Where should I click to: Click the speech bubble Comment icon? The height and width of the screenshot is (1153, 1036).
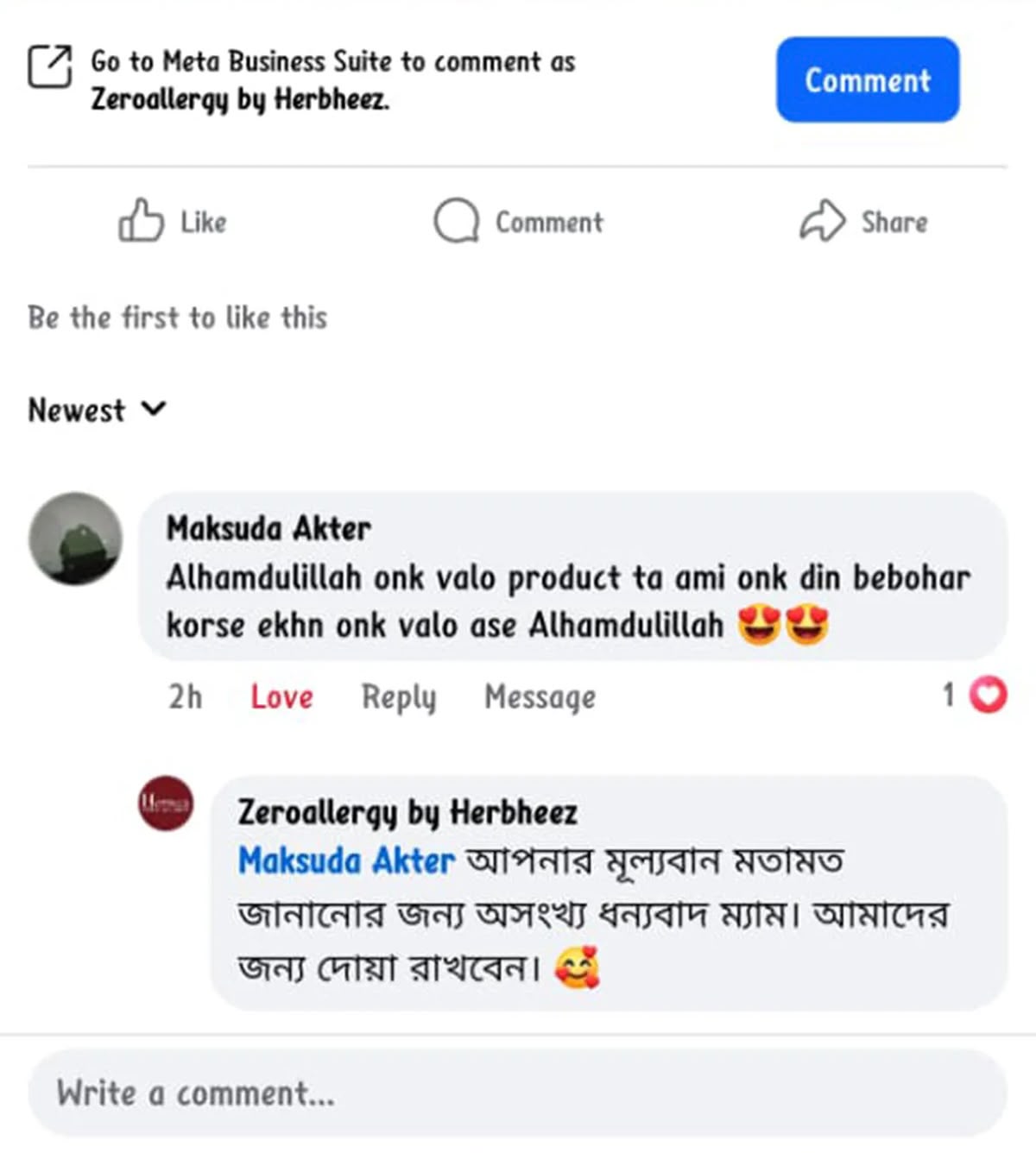click(456, 221)
